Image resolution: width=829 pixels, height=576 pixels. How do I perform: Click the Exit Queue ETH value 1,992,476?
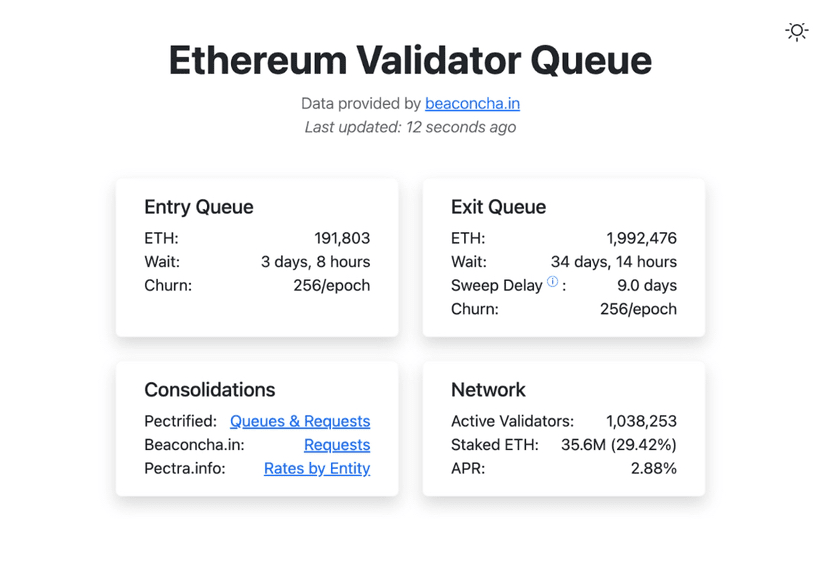(x=641, y=238)
